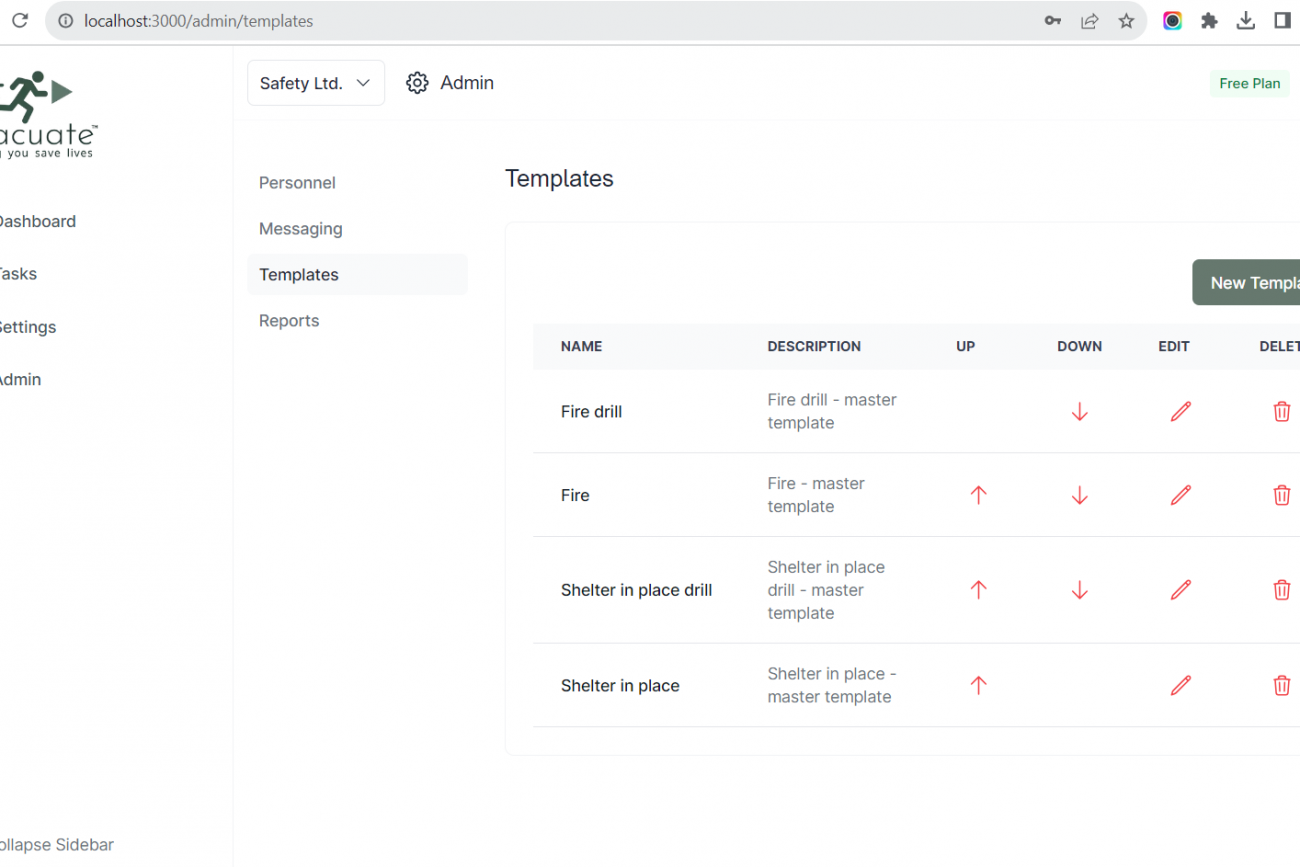Delete the Shelter in place drill template

pos(1281,590)
